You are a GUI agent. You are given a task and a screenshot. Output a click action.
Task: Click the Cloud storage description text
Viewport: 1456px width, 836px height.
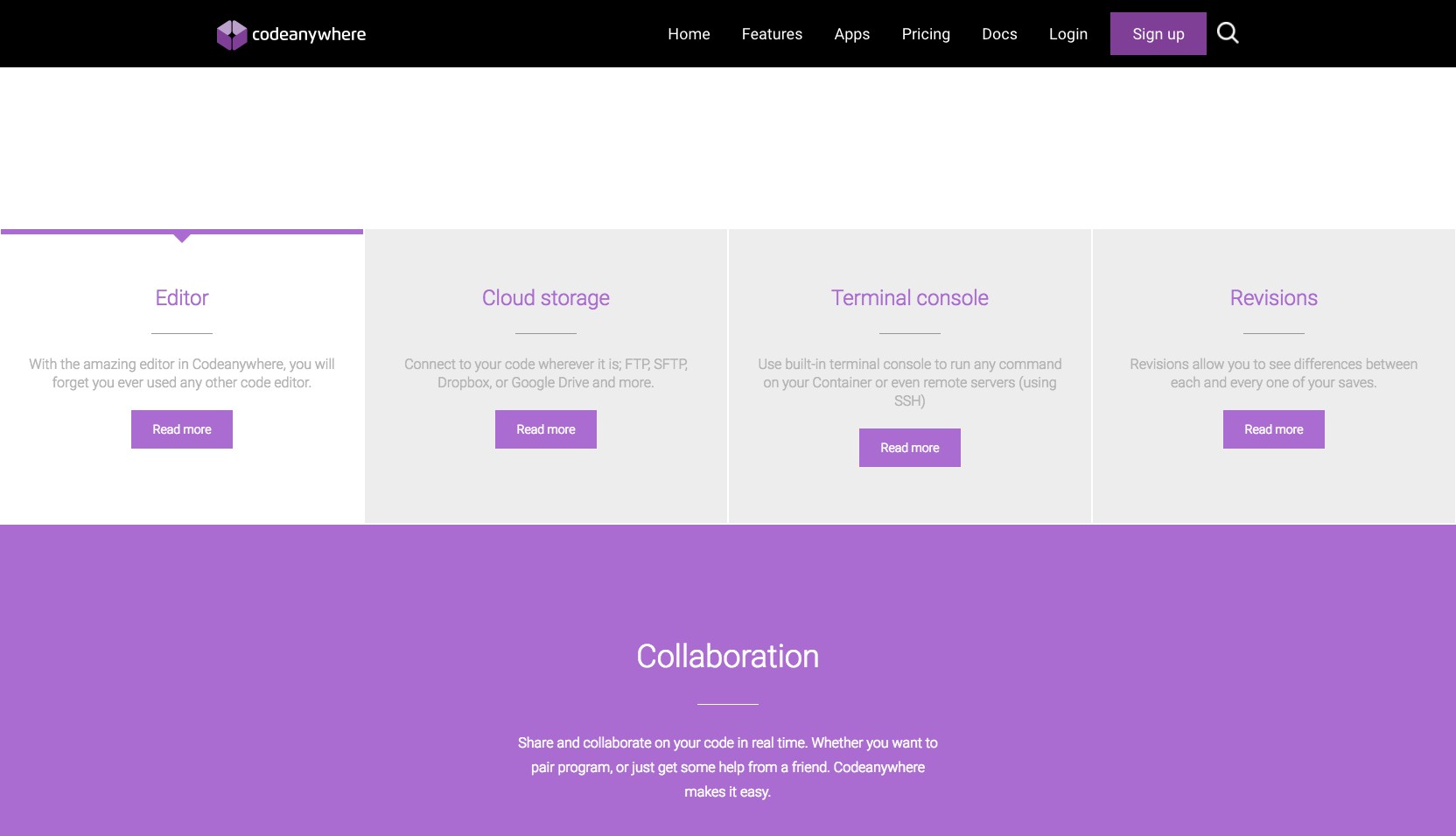point(546,373)
